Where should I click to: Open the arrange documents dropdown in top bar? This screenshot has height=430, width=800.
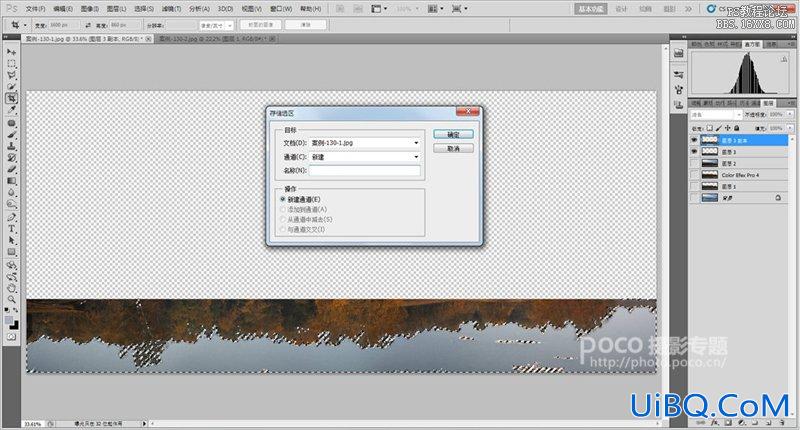tap(435, 9)
